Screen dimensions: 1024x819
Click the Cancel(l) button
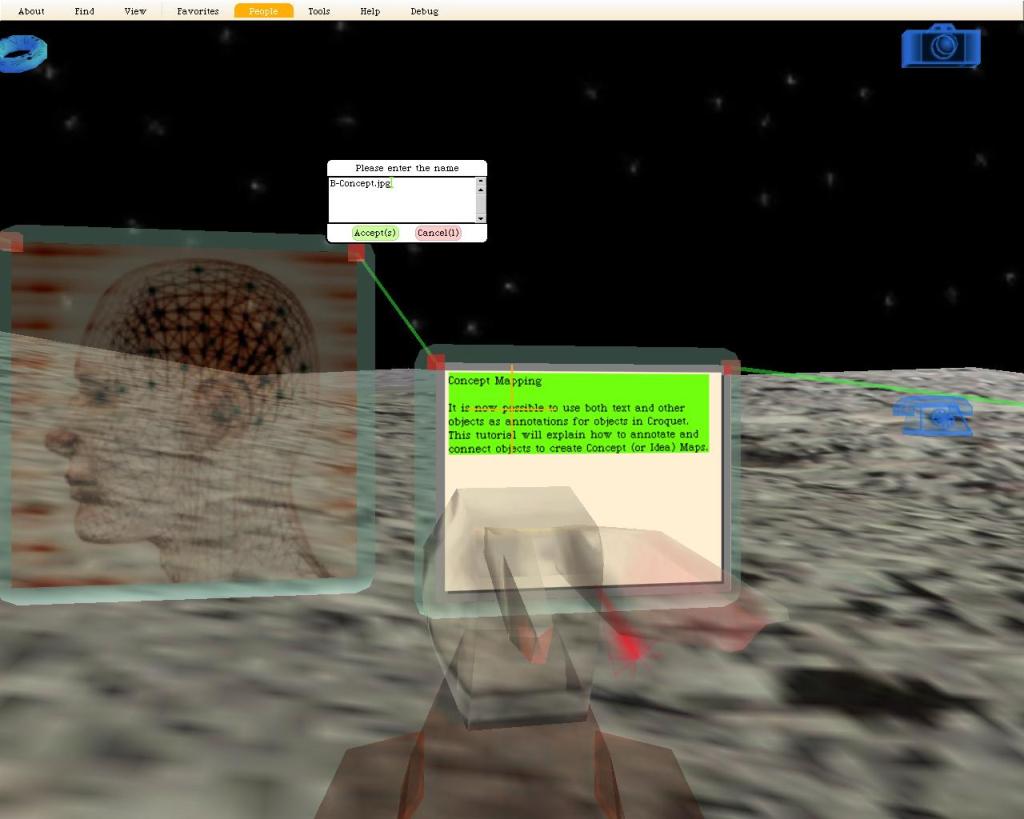tap(438, 233)
